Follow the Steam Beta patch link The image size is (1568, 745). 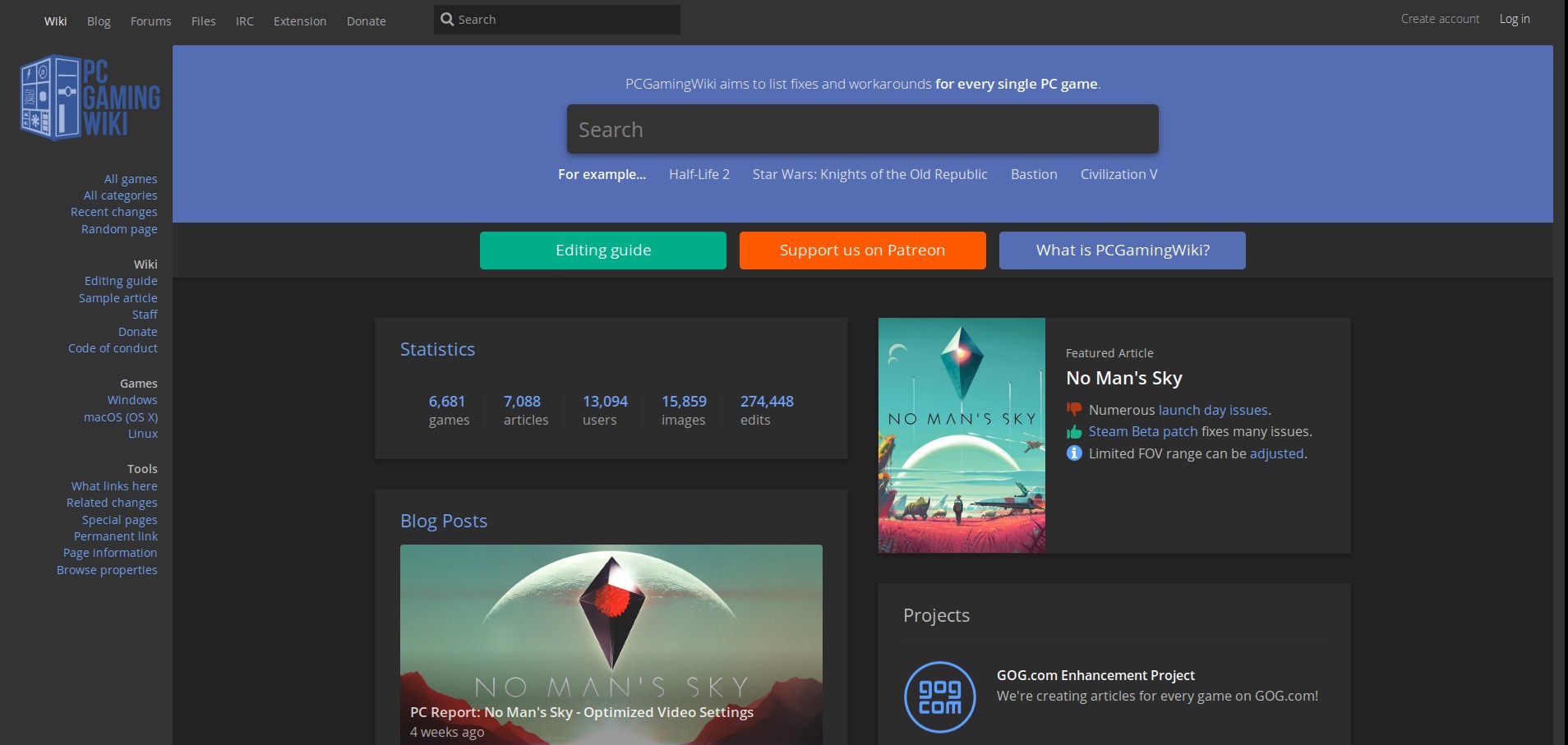(1143, 431)
